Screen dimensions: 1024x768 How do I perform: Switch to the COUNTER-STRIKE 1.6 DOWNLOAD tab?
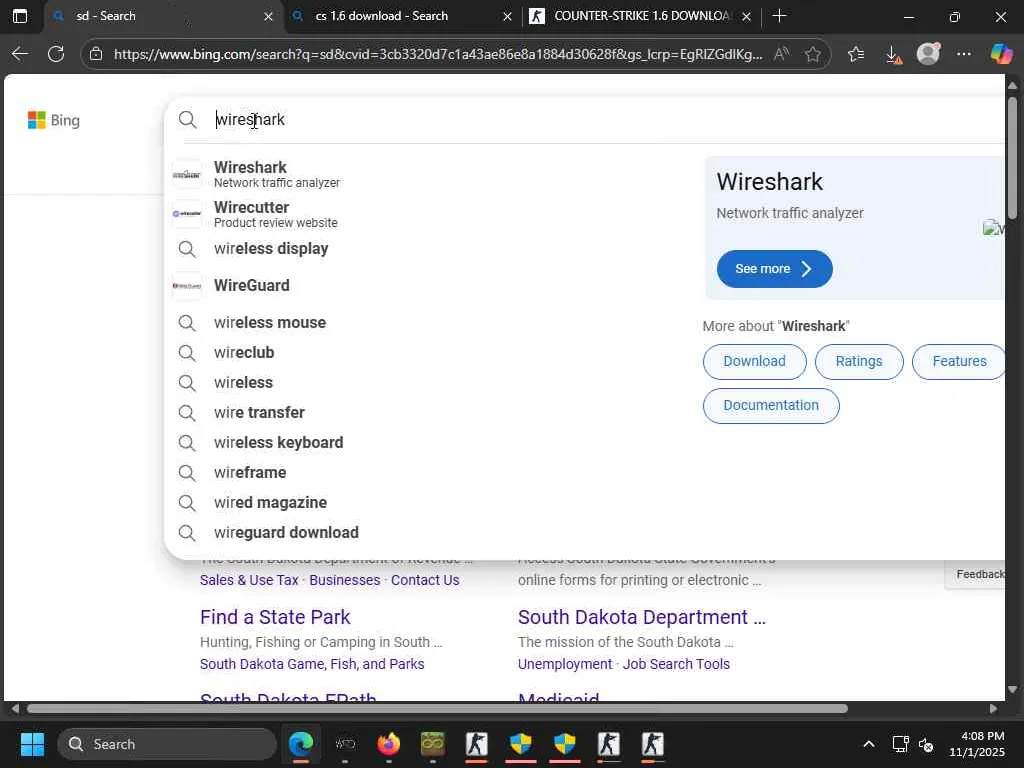coord(642,16)
